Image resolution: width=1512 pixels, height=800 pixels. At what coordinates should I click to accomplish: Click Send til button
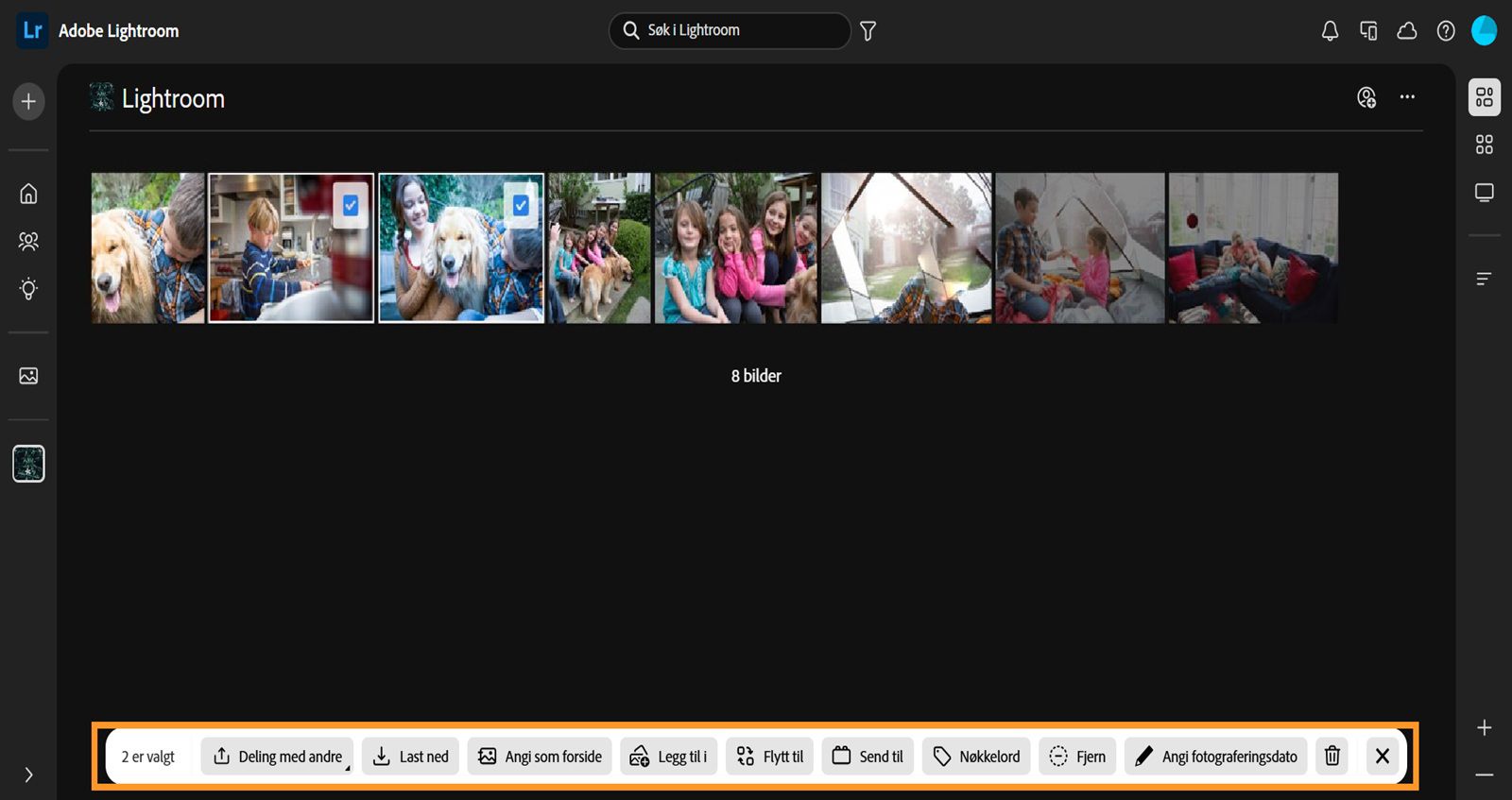tap(868, 757)
